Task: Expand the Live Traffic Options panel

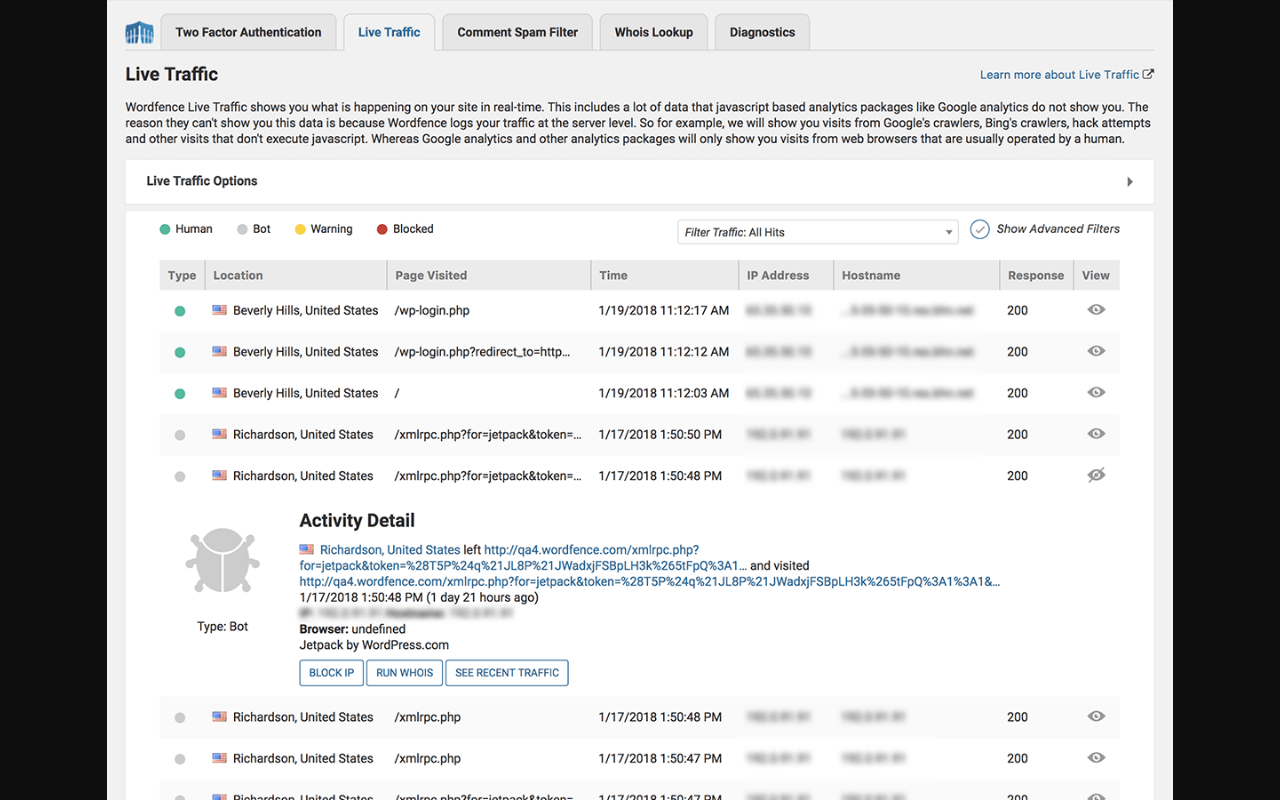Action: click(x=639, y=181)
